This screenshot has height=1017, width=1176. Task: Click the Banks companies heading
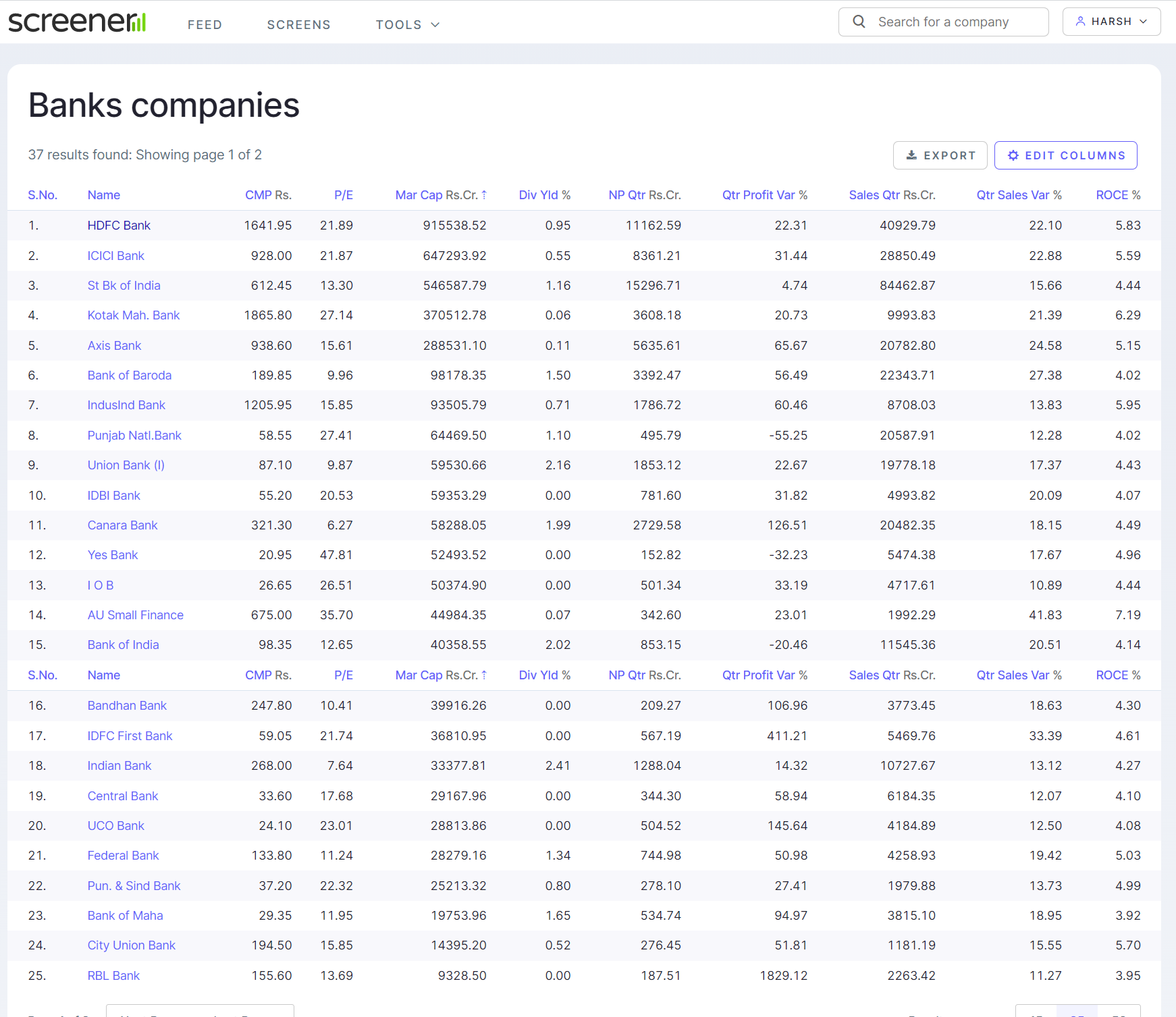click(x=164, y=105)
